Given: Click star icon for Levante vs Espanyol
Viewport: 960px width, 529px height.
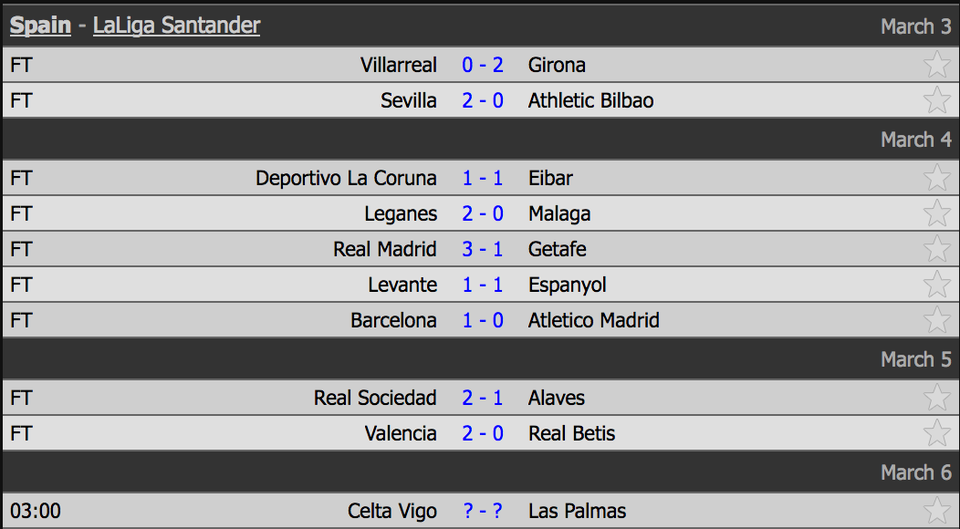Looking at the screenshot, I should 937,285.
